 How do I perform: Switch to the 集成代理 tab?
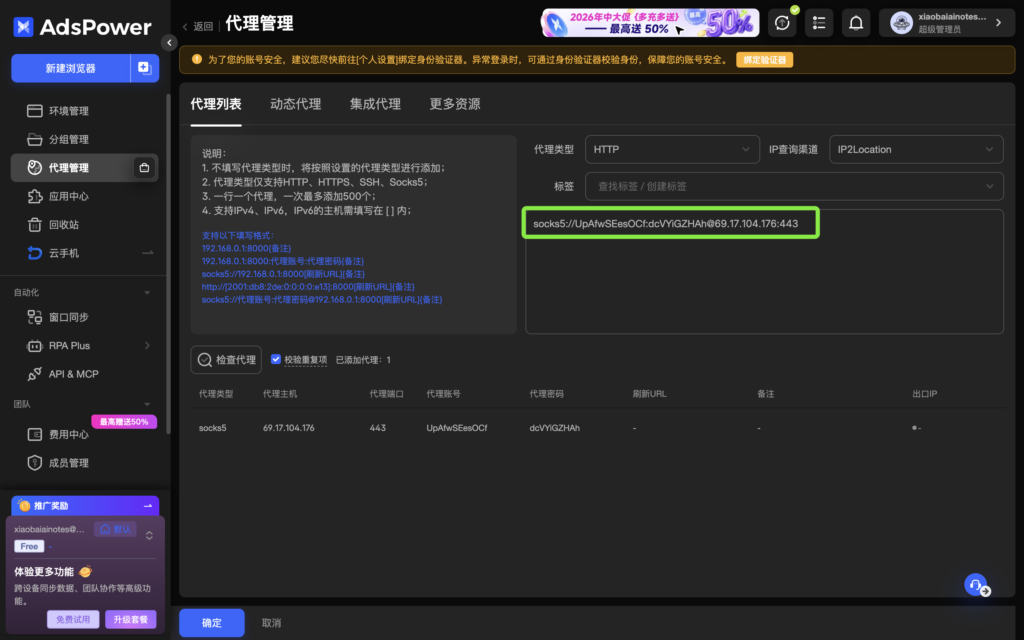click(376, 104)
